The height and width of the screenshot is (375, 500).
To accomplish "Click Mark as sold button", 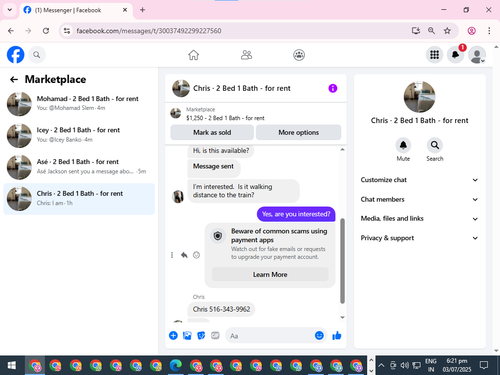I will (x=212, y=133).
